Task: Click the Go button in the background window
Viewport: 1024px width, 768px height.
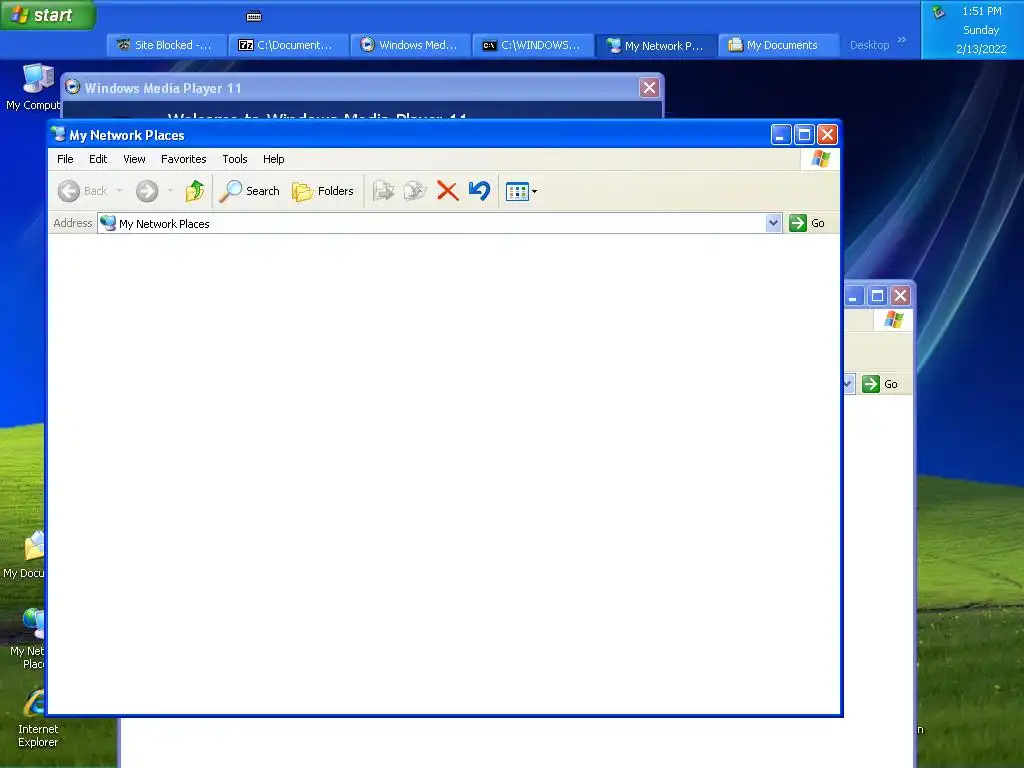Action: click(880, 384)
